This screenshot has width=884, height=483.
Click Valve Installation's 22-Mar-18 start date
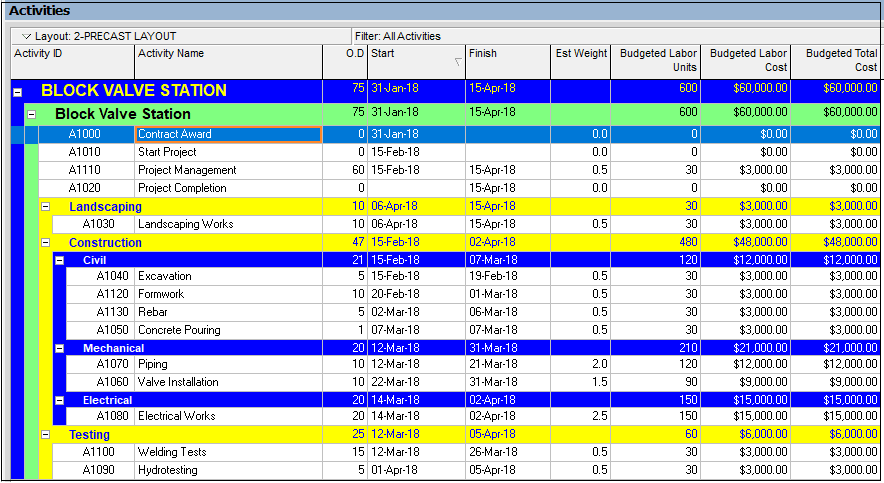coord(417,382)
